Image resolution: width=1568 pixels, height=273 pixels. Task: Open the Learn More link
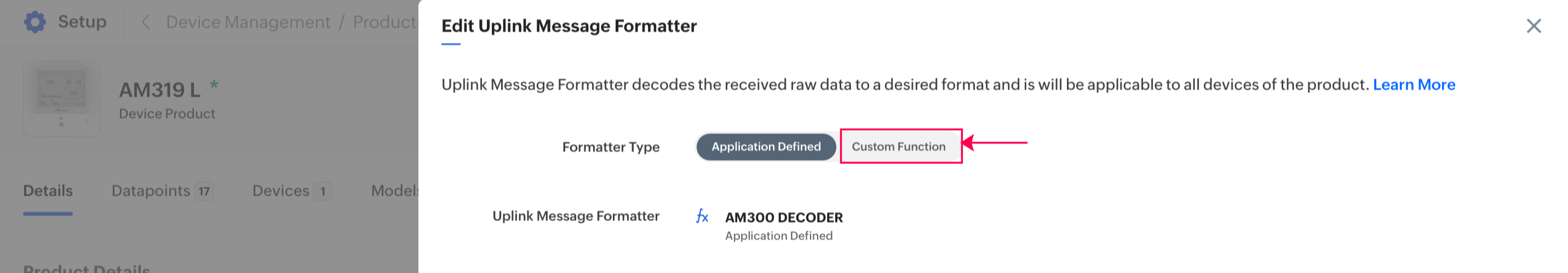(1414, 84)
